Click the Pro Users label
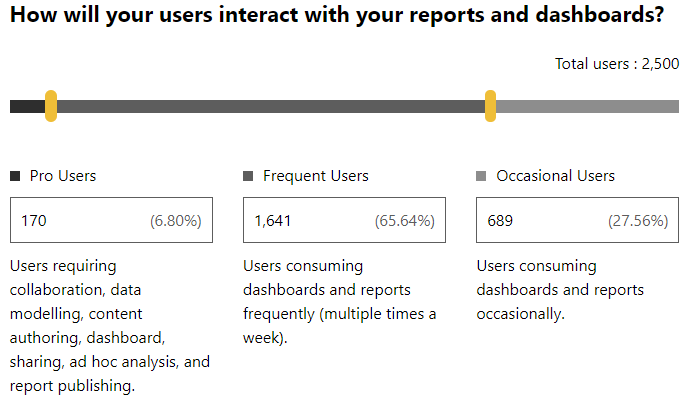Viewport: 683px width, 400px height. point(63,176)
